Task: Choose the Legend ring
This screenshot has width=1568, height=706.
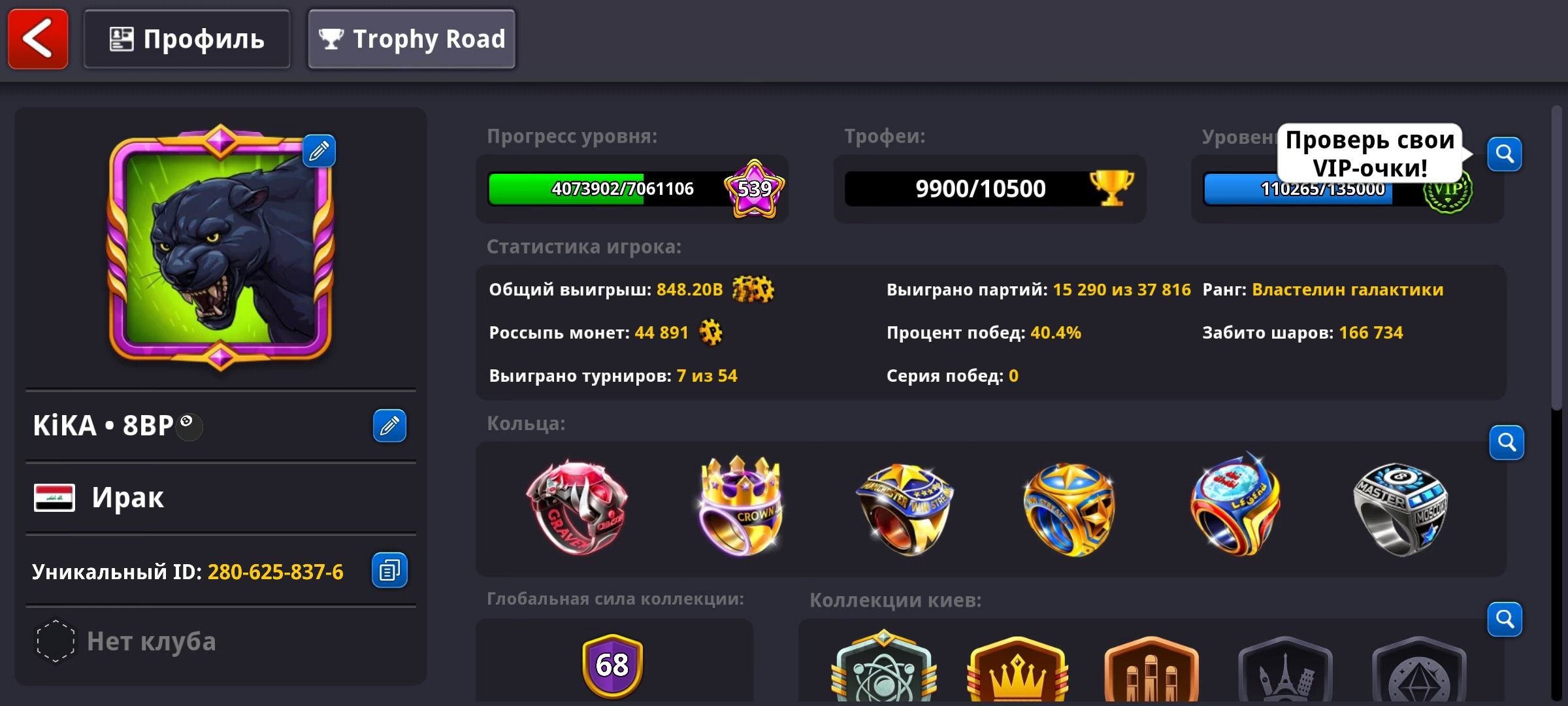Action: (x=1234, y=505)
